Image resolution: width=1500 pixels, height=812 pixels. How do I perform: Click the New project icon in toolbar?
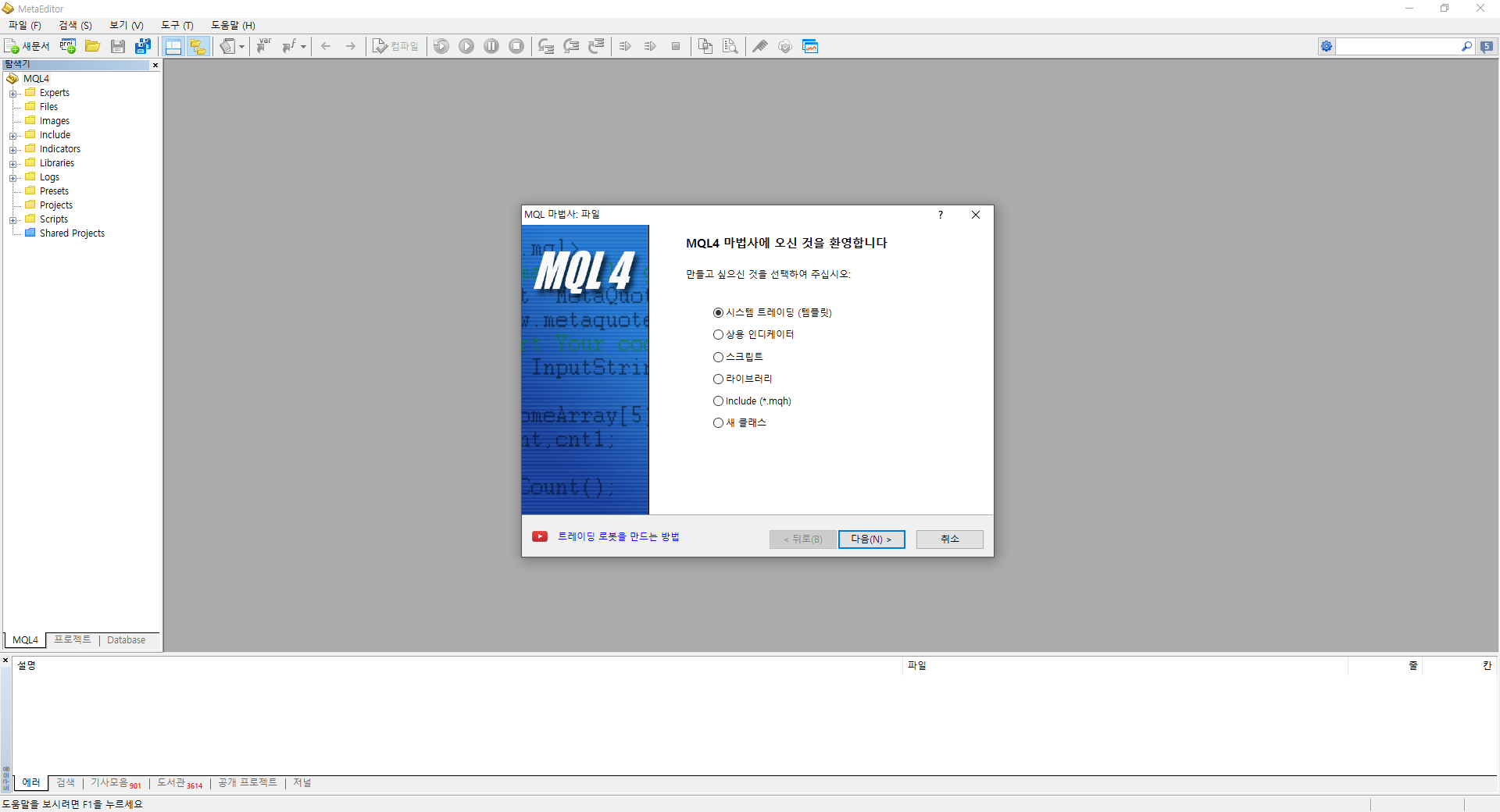[68, 46]
